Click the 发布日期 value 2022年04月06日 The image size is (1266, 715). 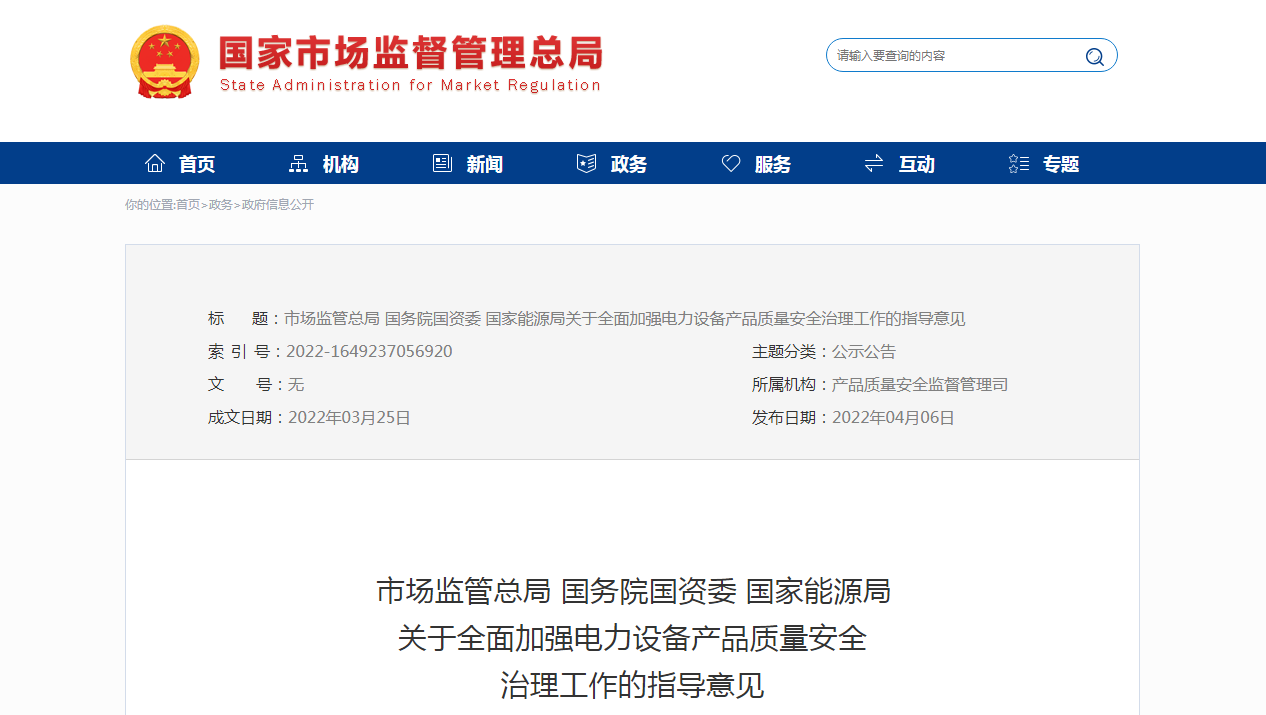pyautogui.click(x=893, y=418)
